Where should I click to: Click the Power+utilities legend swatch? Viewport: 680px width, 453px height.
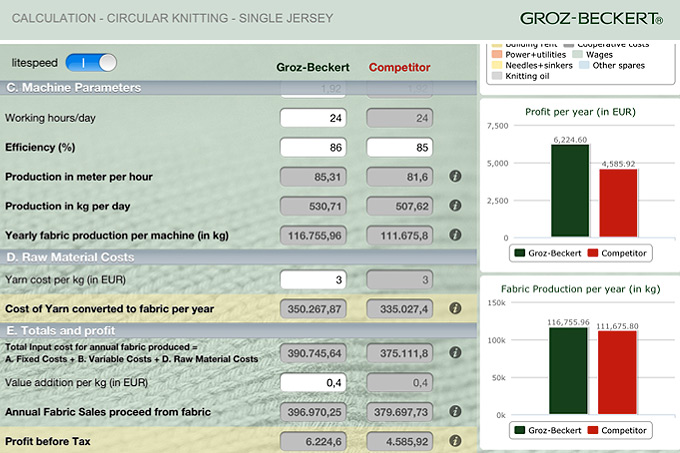(497, 54)
